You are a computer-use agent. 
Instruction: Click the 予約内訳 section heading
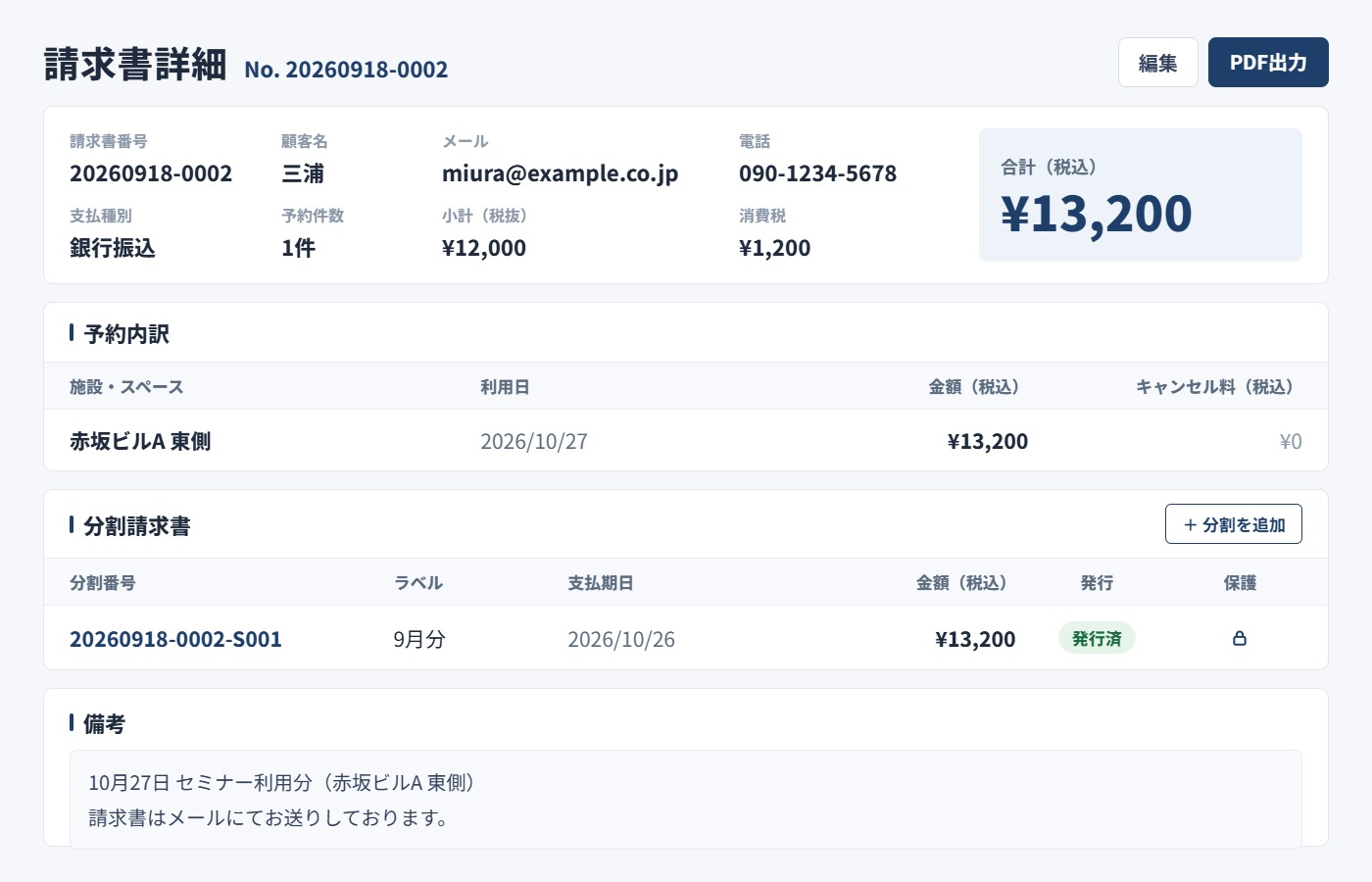coord(126,334)
